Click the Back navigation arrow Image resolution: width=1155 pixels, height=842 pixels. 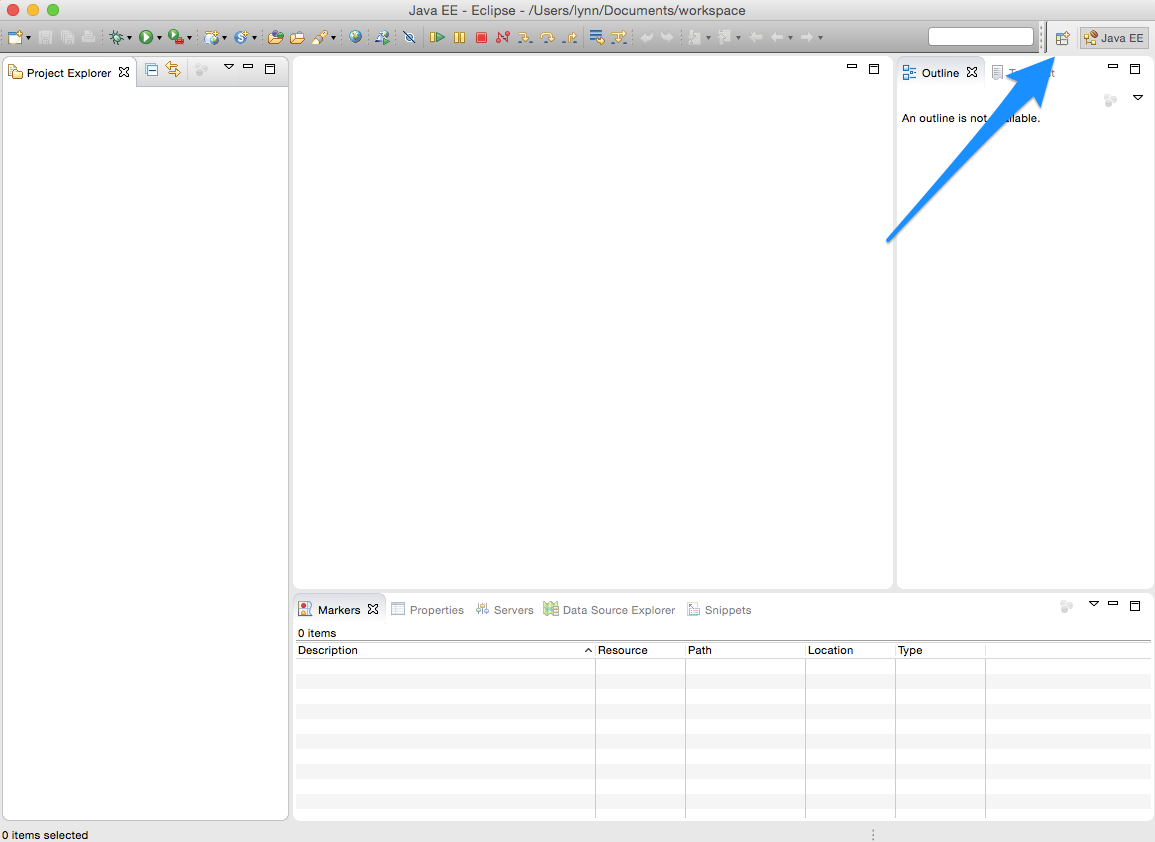pos(776,37)
